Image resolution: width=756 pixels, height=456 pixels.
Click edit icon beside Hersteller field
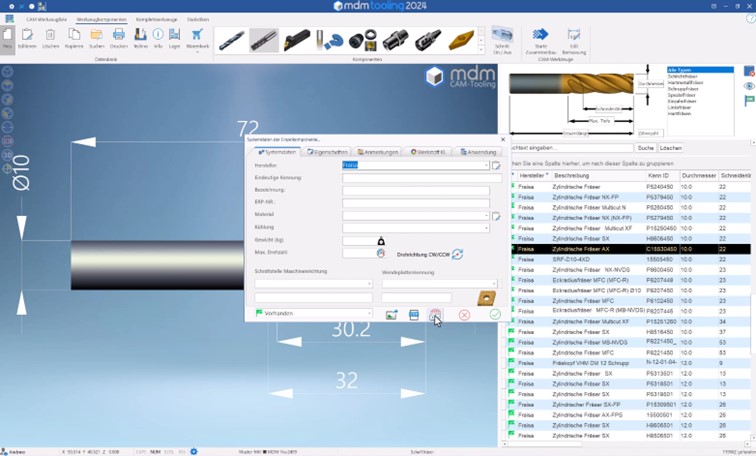click(496, 165)
